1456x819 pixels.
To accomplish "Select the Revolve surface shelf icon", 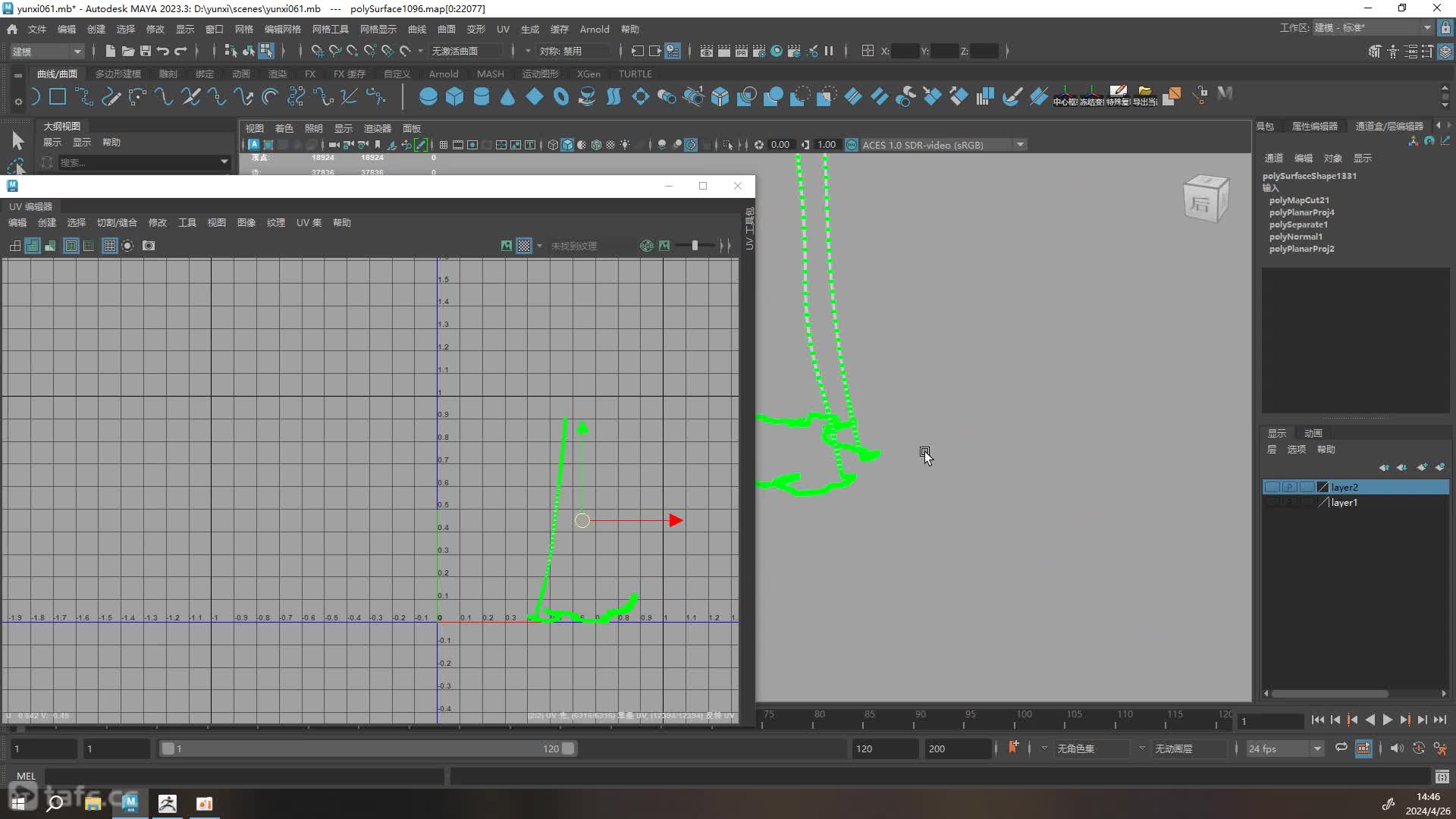I will [587, 96].
